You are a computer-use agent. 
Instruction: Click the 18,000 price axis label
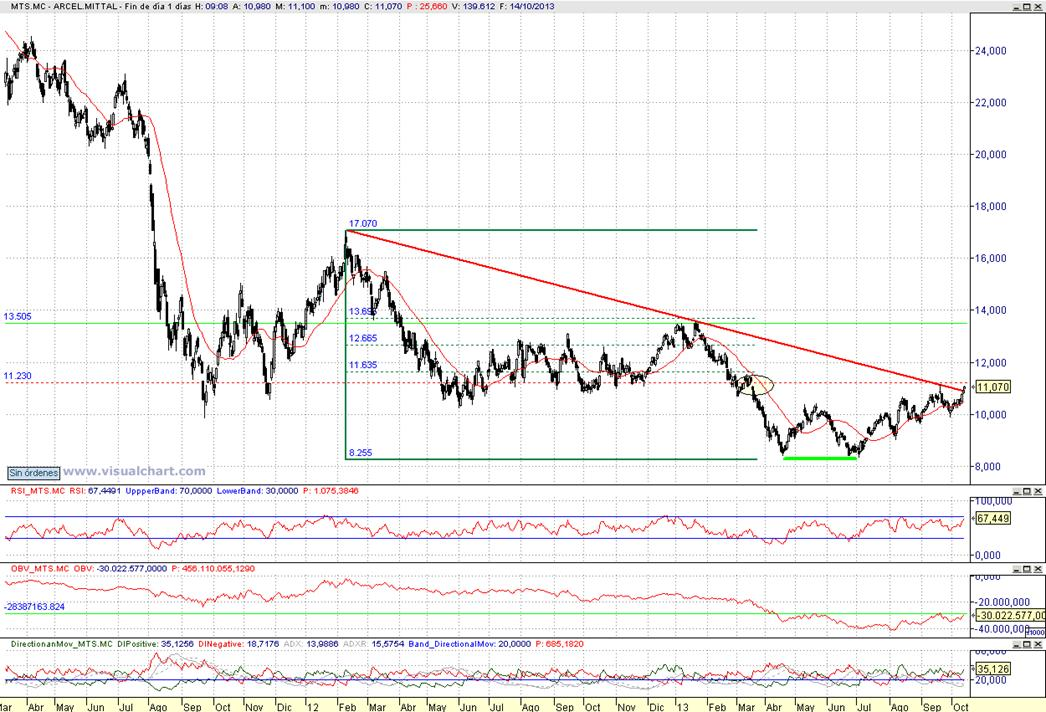tap(991, 206)
